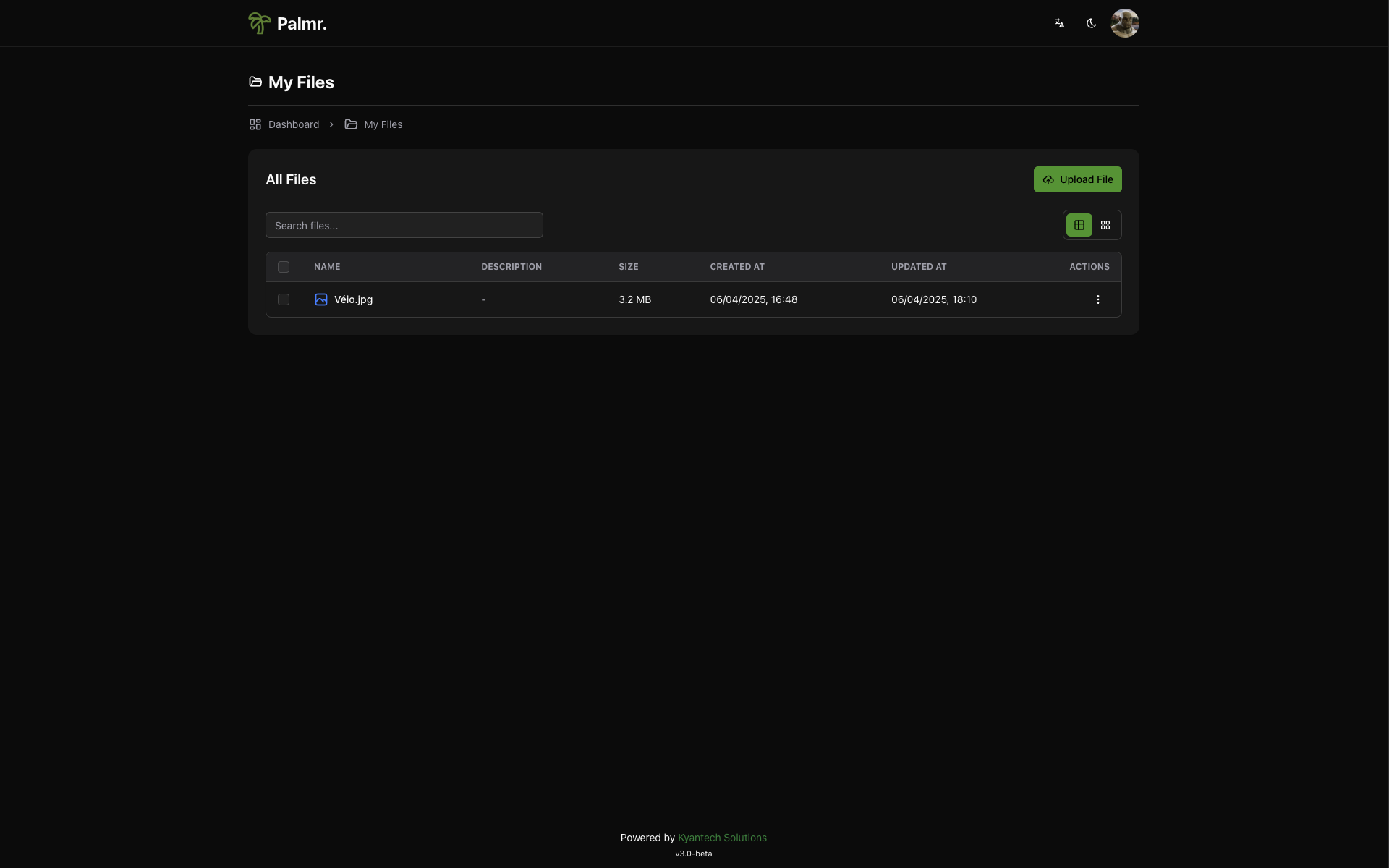Open the language translation selector
The height and width of the screenshot is (868, 1389).
[1059, 23]
